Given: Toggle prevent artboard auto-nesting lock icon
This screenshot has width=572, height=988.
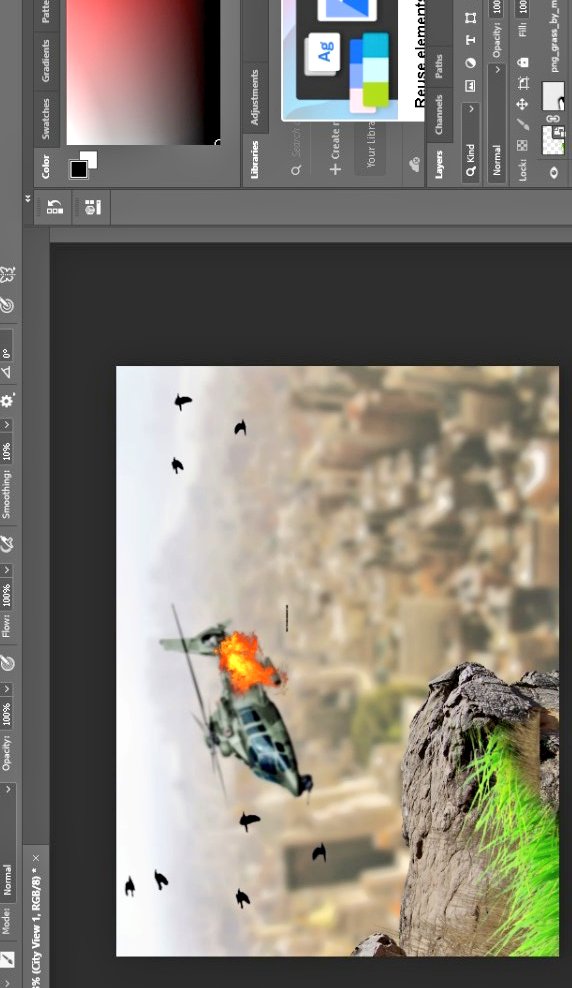Looking at the screenshot, I should (522, 83).
